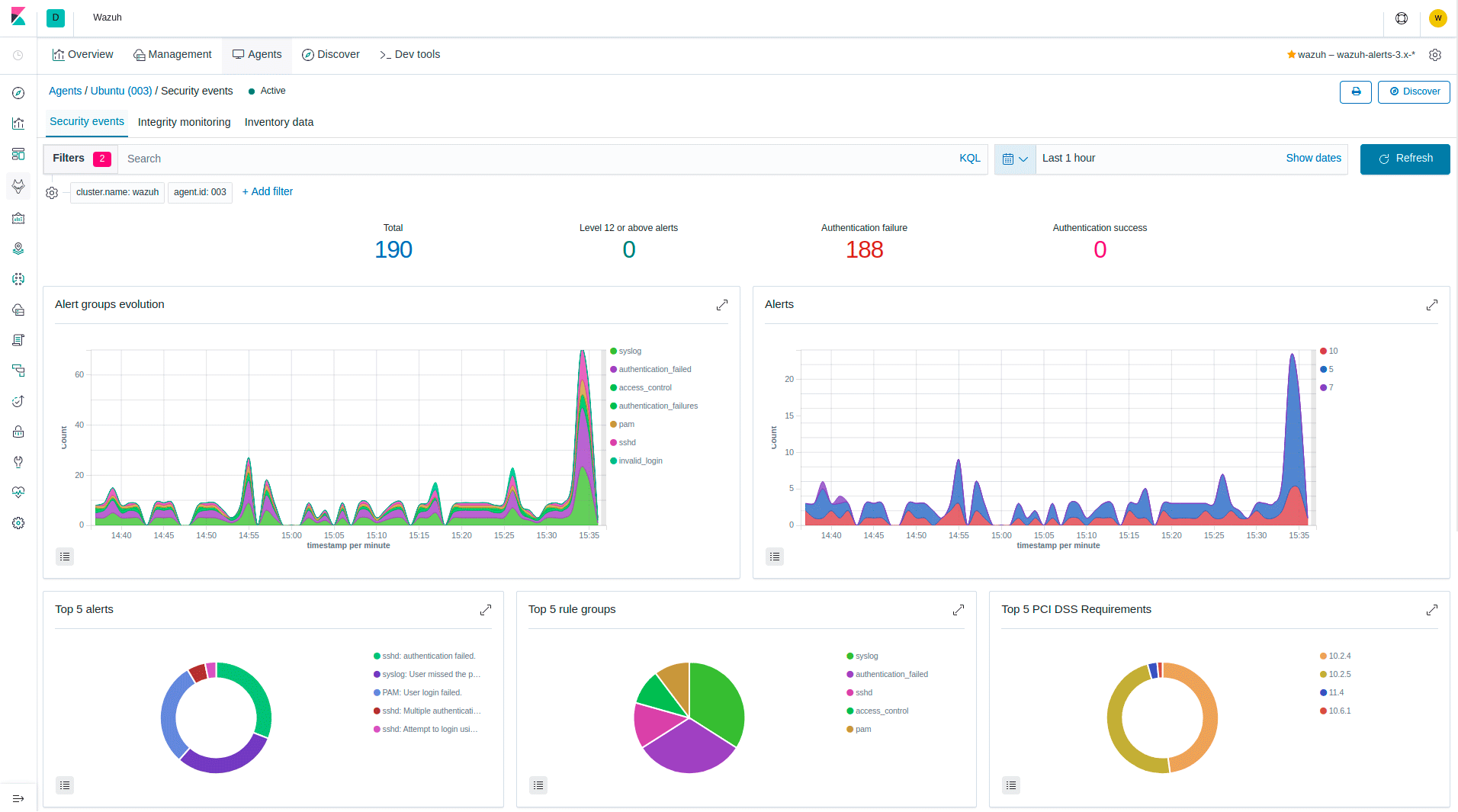
Task: Go to Agents breadcrumb link
Action: coord(65,91)
